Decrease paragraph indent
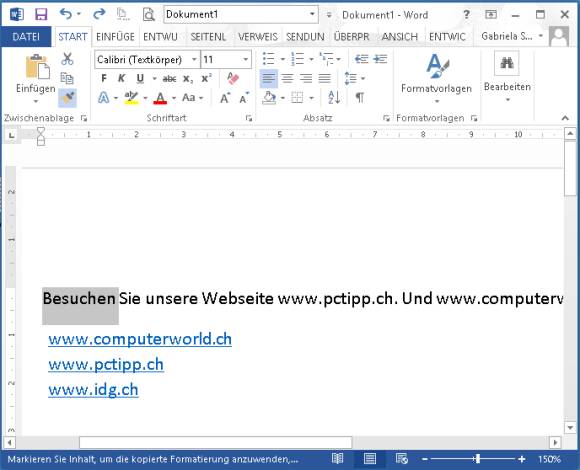 pyautogui.click(x=361, y=59)
